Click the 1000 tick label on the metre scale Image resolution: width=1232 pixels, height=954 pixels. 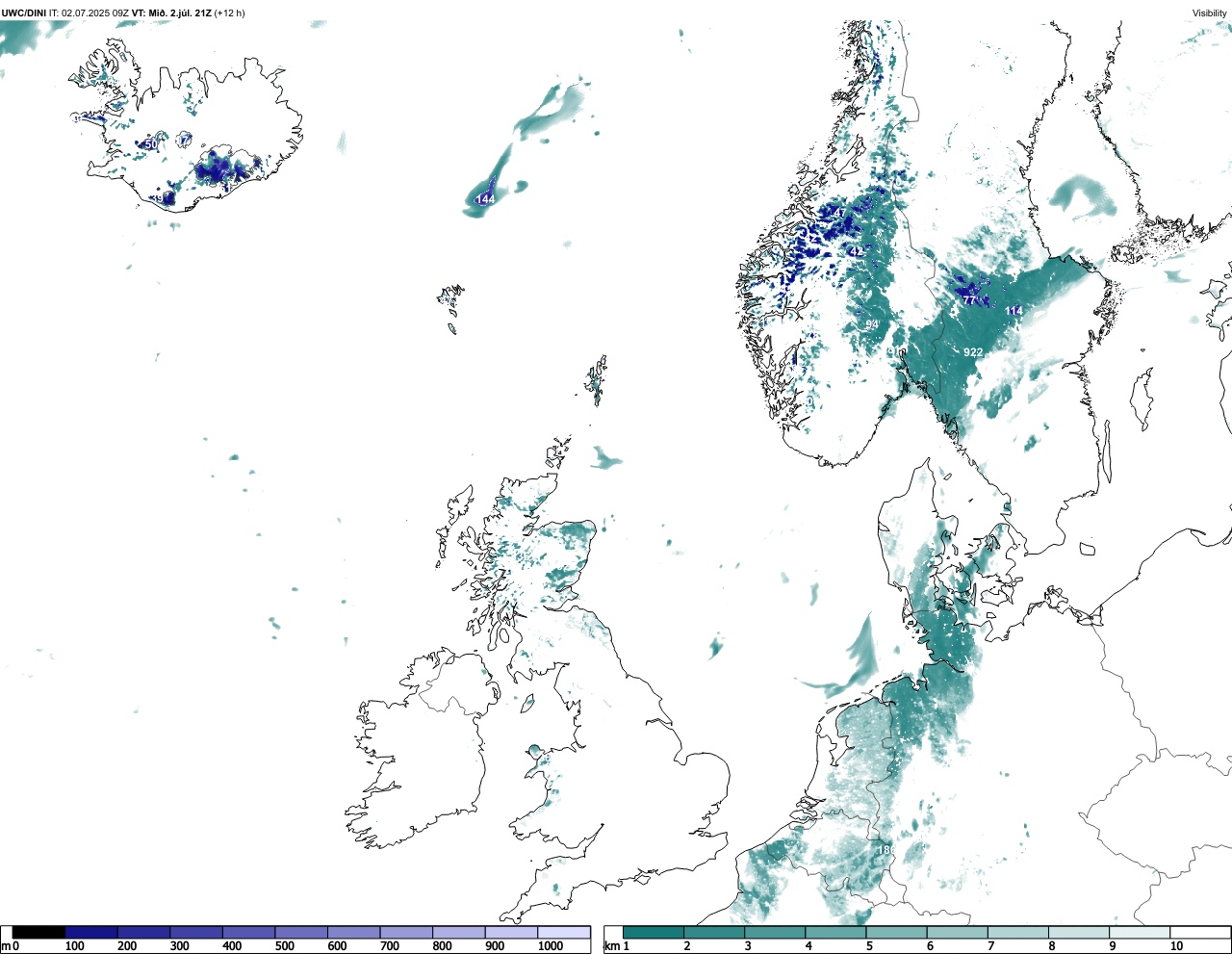pos(551,946)
